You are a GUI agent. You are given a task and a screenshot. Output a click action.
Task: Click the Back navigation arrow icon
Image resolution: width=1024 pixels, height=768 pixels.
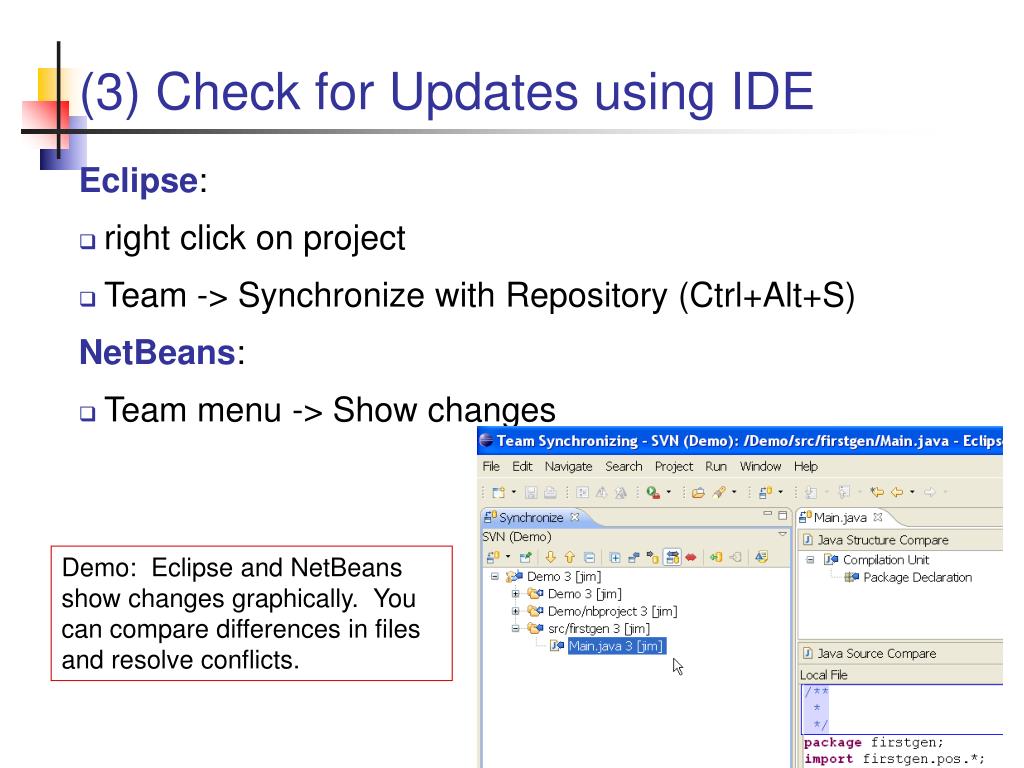(897, 492)
